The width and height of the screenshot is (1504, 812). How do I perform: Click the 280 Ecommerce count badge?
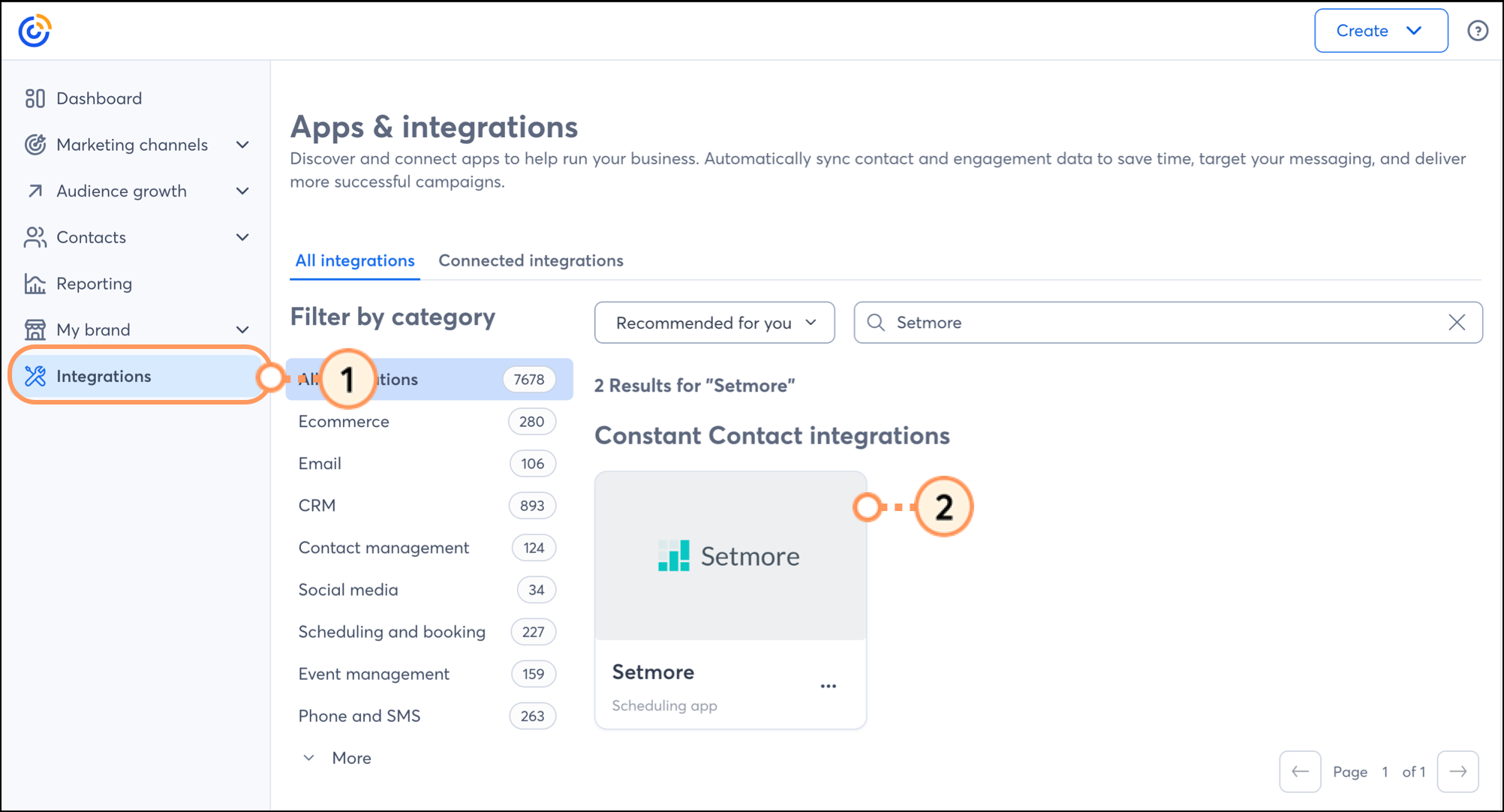[x=531, y=422]
